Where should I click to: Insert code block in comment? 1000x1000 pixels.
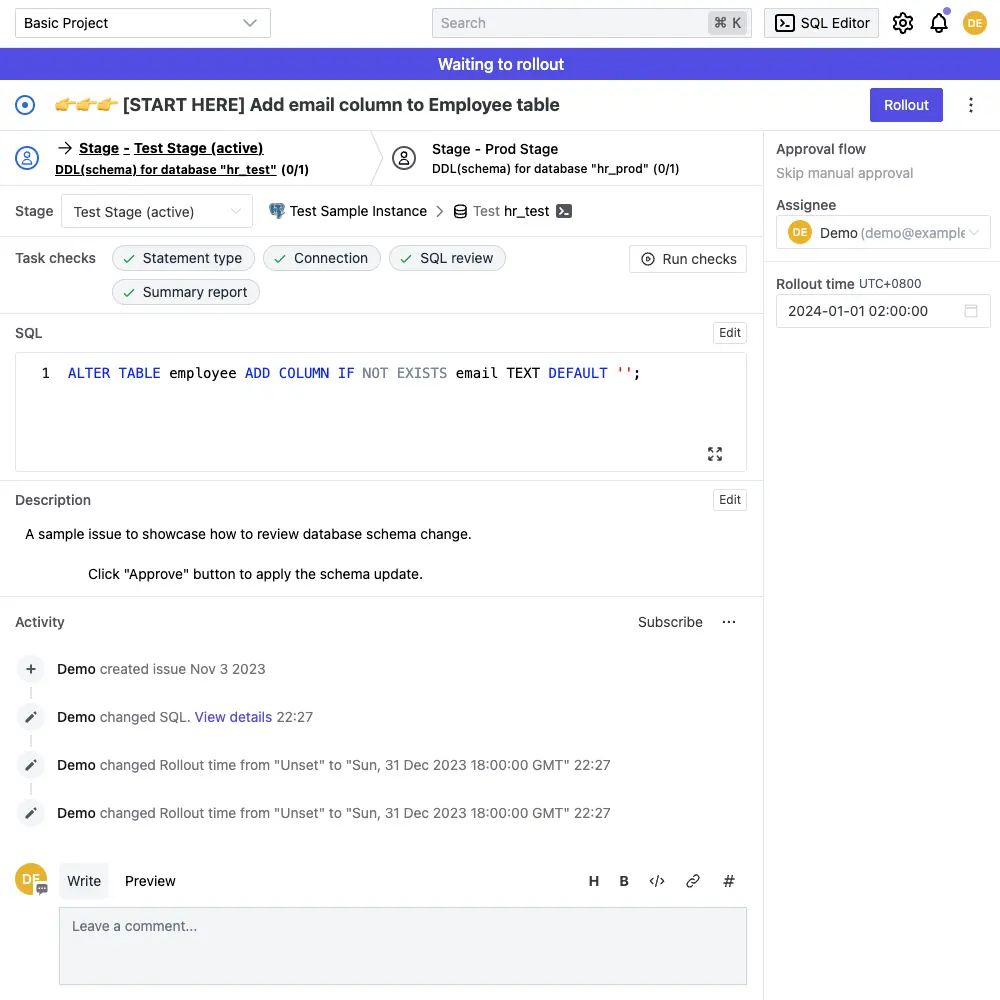(657, 881)
